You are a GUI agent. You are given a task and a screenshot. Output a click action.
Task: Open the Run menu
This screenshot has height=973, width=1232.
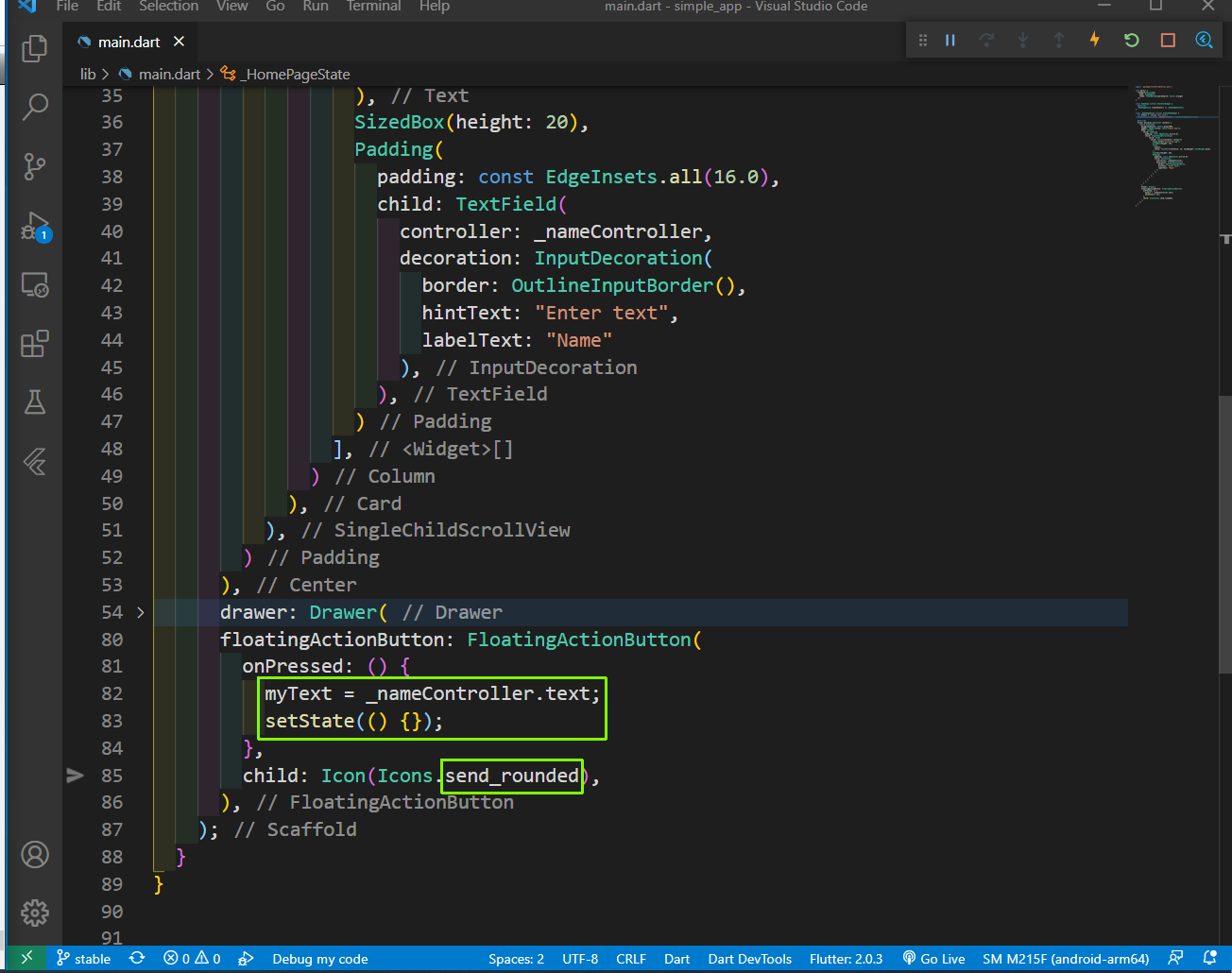coord(316,6)
